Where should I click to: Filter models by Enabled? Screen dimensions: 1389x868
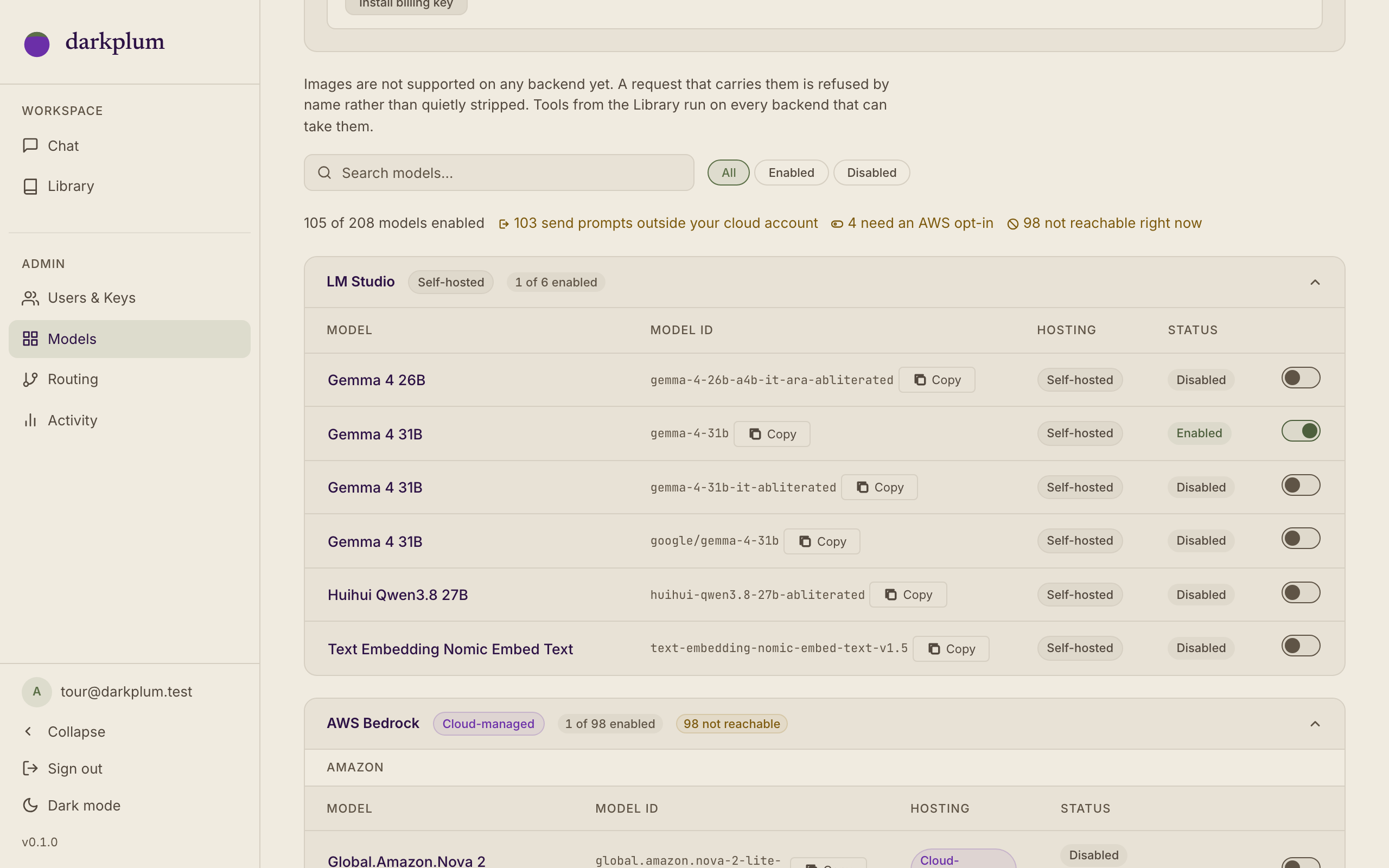(791, 173)
